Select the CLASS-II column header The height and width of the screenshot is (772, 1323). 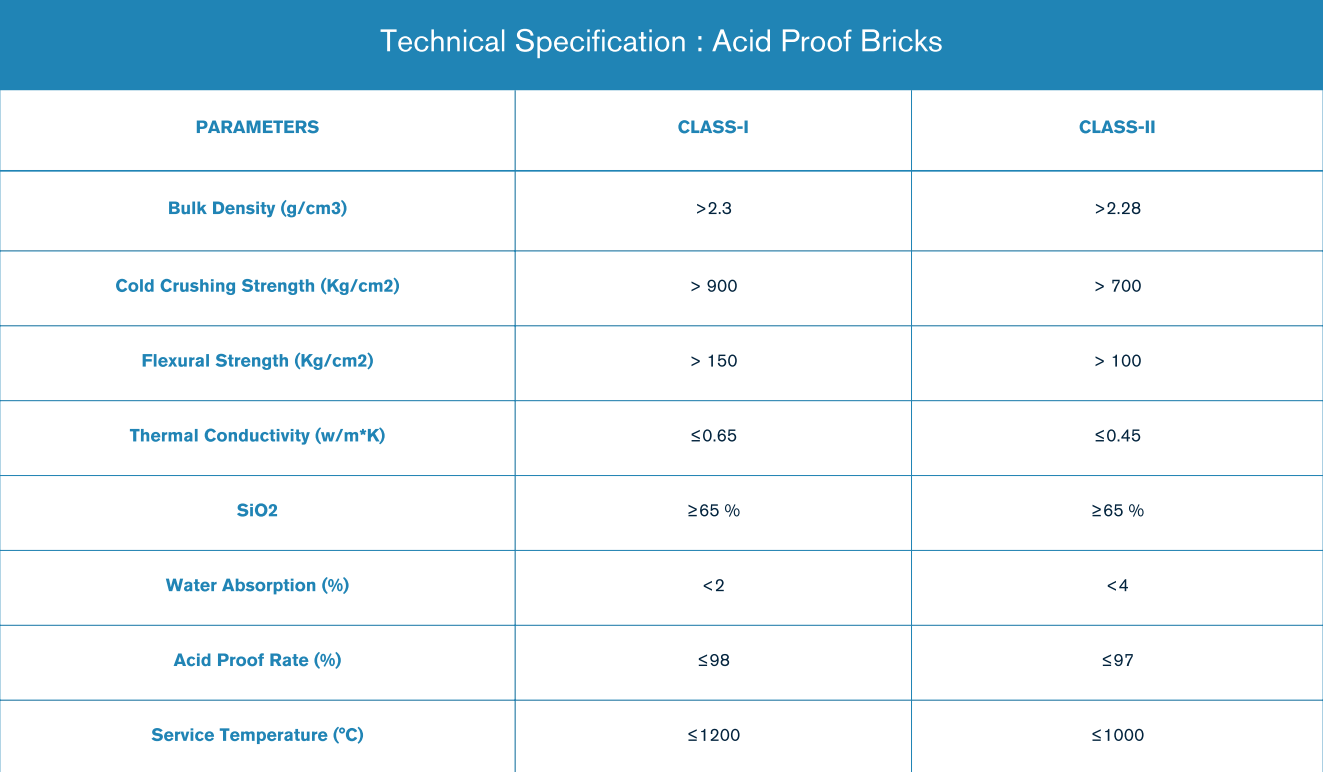coord(1117,127)
